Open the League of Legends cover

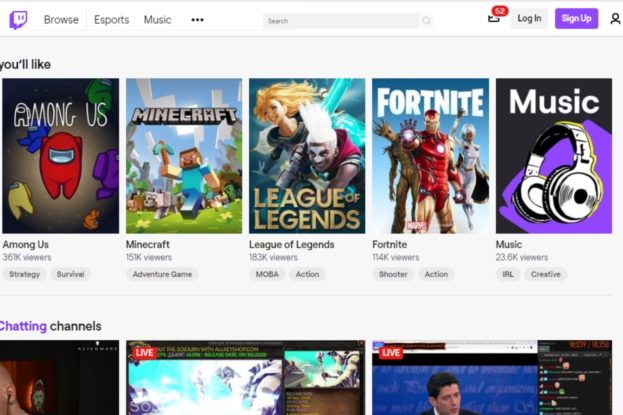click(307, 155)
